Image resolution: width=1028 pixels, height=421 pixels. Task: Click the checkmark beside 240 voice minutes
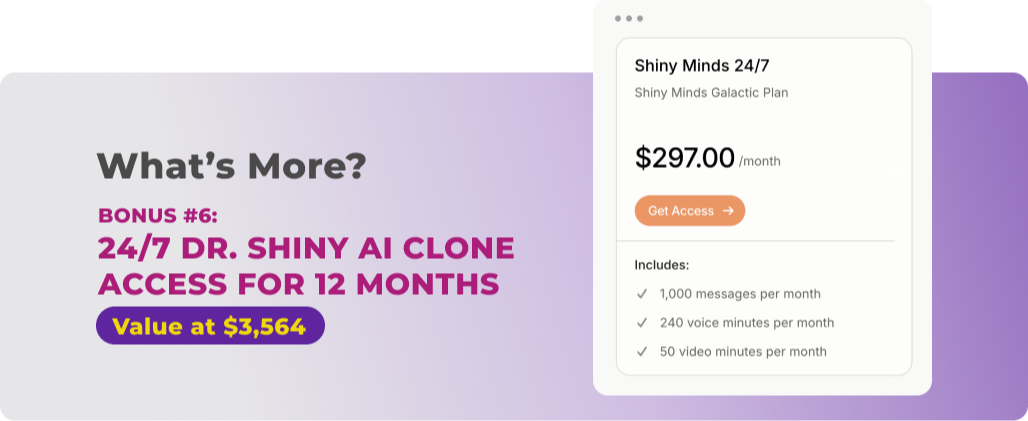[x=642, y=323]
